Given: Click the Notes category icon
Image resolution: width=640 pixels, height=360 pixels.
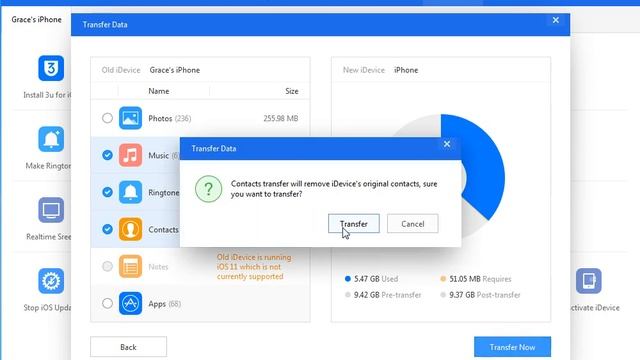Looking at the screenshot, I should (x=130, y=267).
